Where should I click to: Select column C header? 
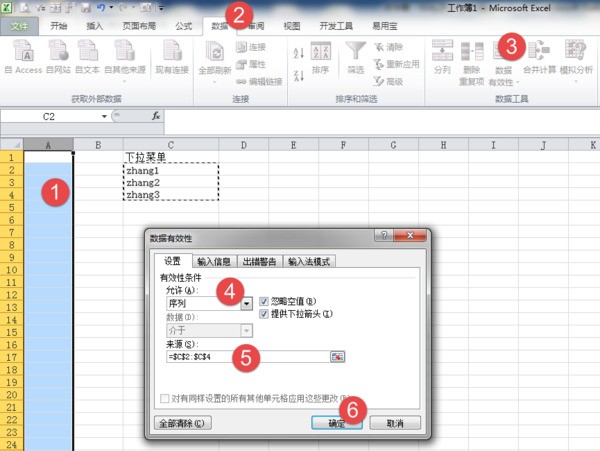coord(171,145)
